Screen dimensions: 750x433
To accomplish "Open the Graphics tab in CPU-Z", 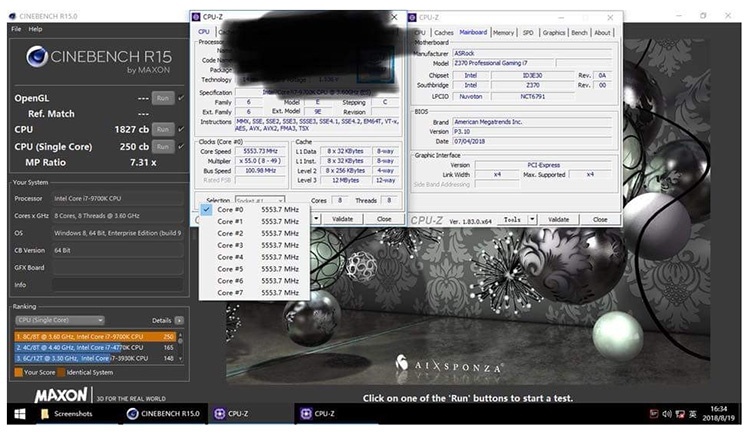I will pyautogui.click(x=553, y=33).
